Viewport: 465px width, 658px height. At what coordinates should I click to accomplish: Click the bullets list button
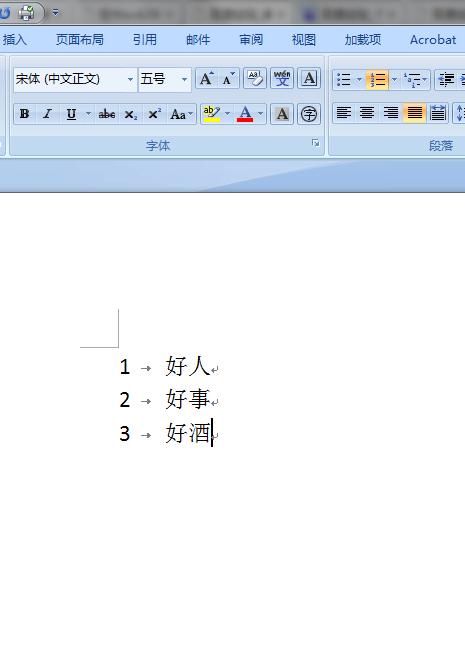click(344, 79)
